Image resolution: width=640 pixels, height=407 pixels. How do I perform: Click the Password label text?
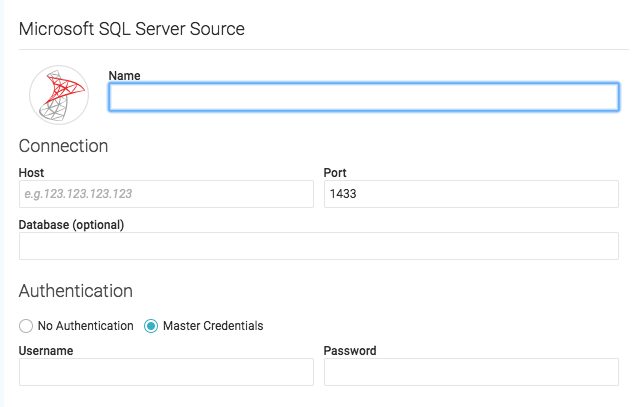tap(350, 351)
